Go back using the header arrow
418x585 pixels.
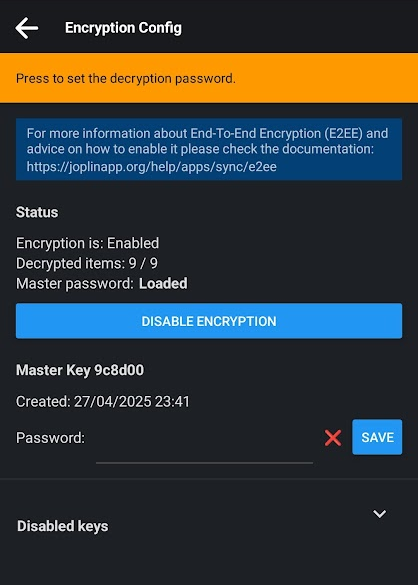tap(26, 28)
